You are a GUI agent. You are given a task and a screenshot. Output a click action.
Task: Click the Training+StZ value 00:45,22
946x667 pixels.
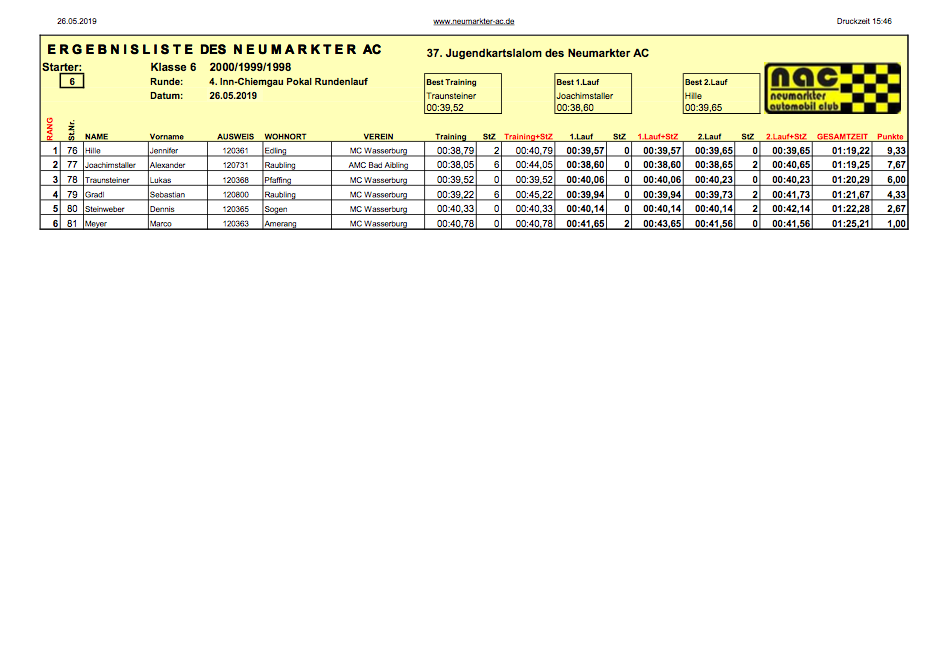point(534,195)
